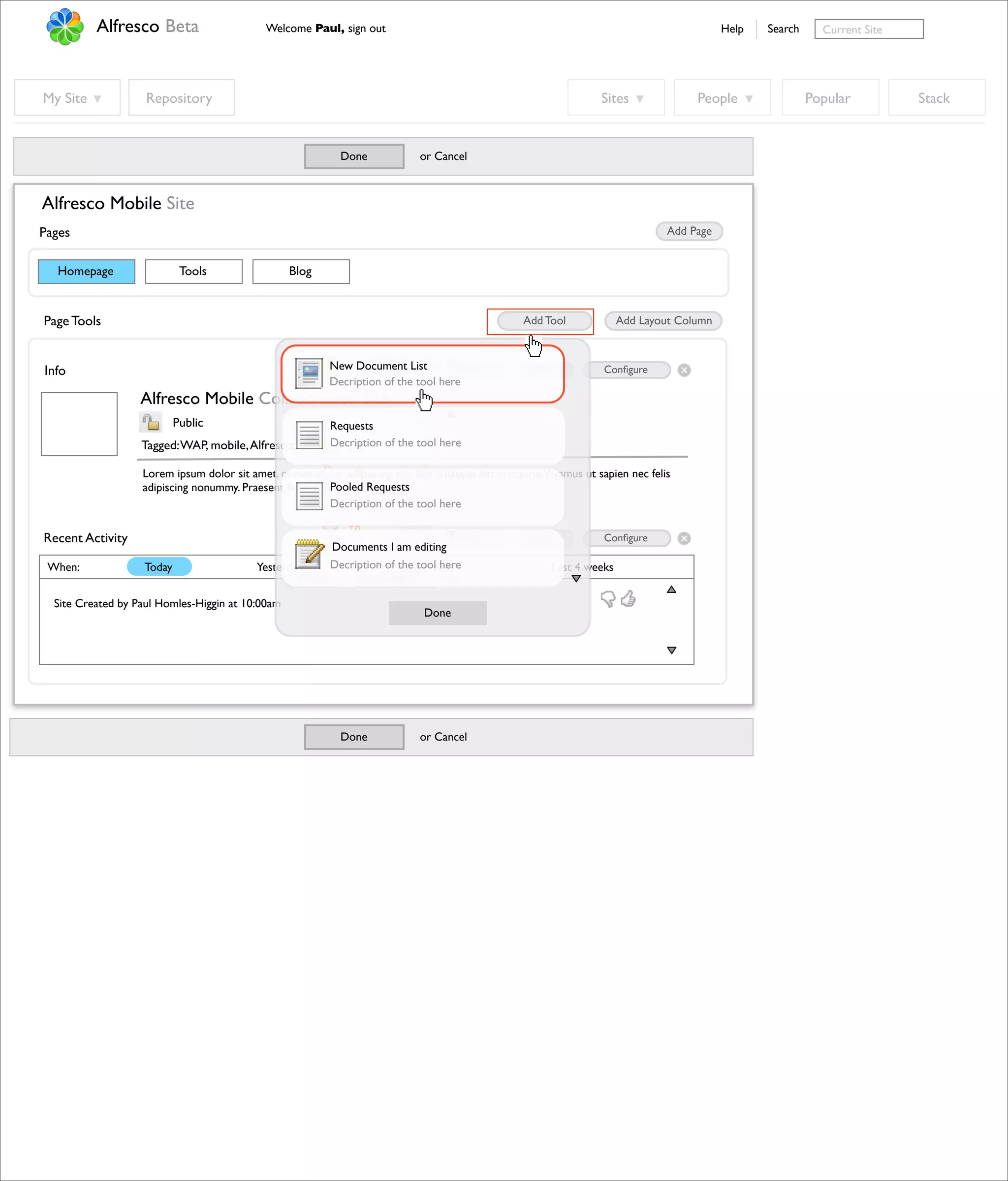Click the thumbs down icon
Screen dimensions: 1008x1181
[x=608, y=598]
